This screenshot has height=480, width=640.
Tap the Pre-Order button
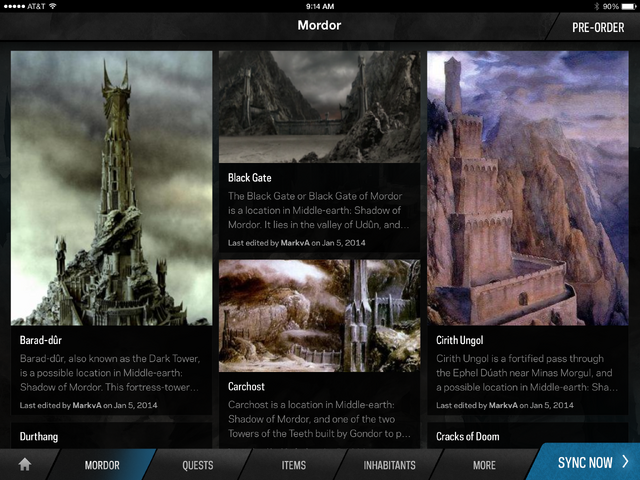point(598,27)
